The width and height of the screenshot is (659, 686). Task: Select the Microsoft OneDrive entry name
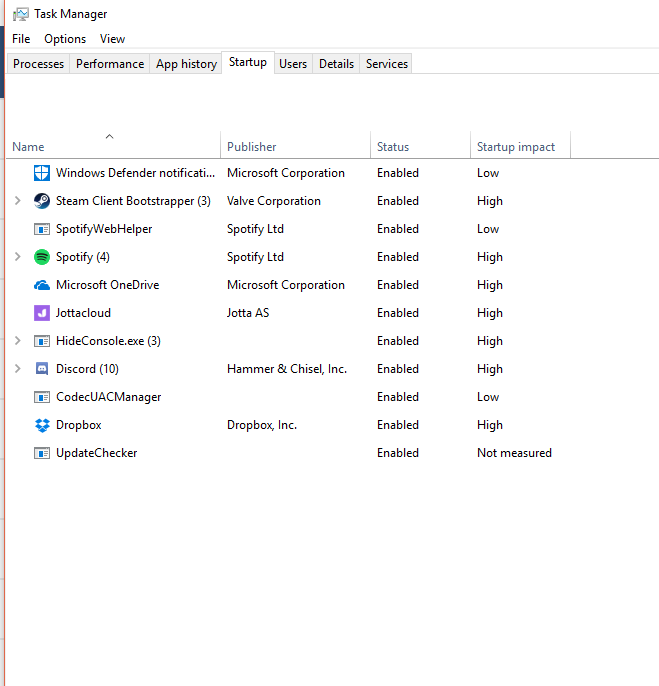[107, 285]
